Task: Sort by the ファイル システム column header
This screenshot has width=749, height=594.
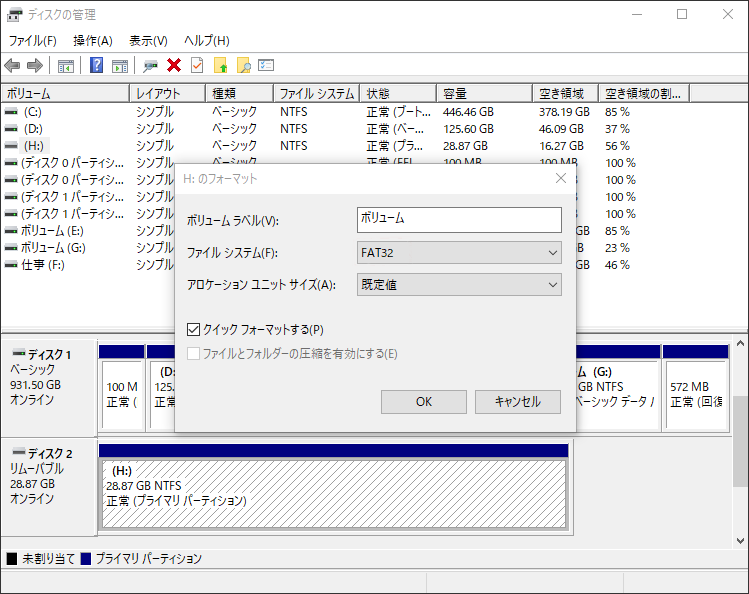Action: [317, 93]
